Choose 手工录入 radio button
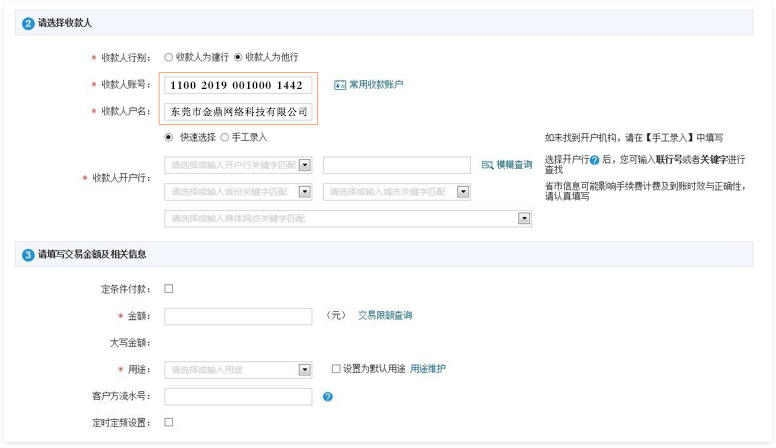Viewport: 776px width, 448px height. pyautogui.click(x=224, y=137)
